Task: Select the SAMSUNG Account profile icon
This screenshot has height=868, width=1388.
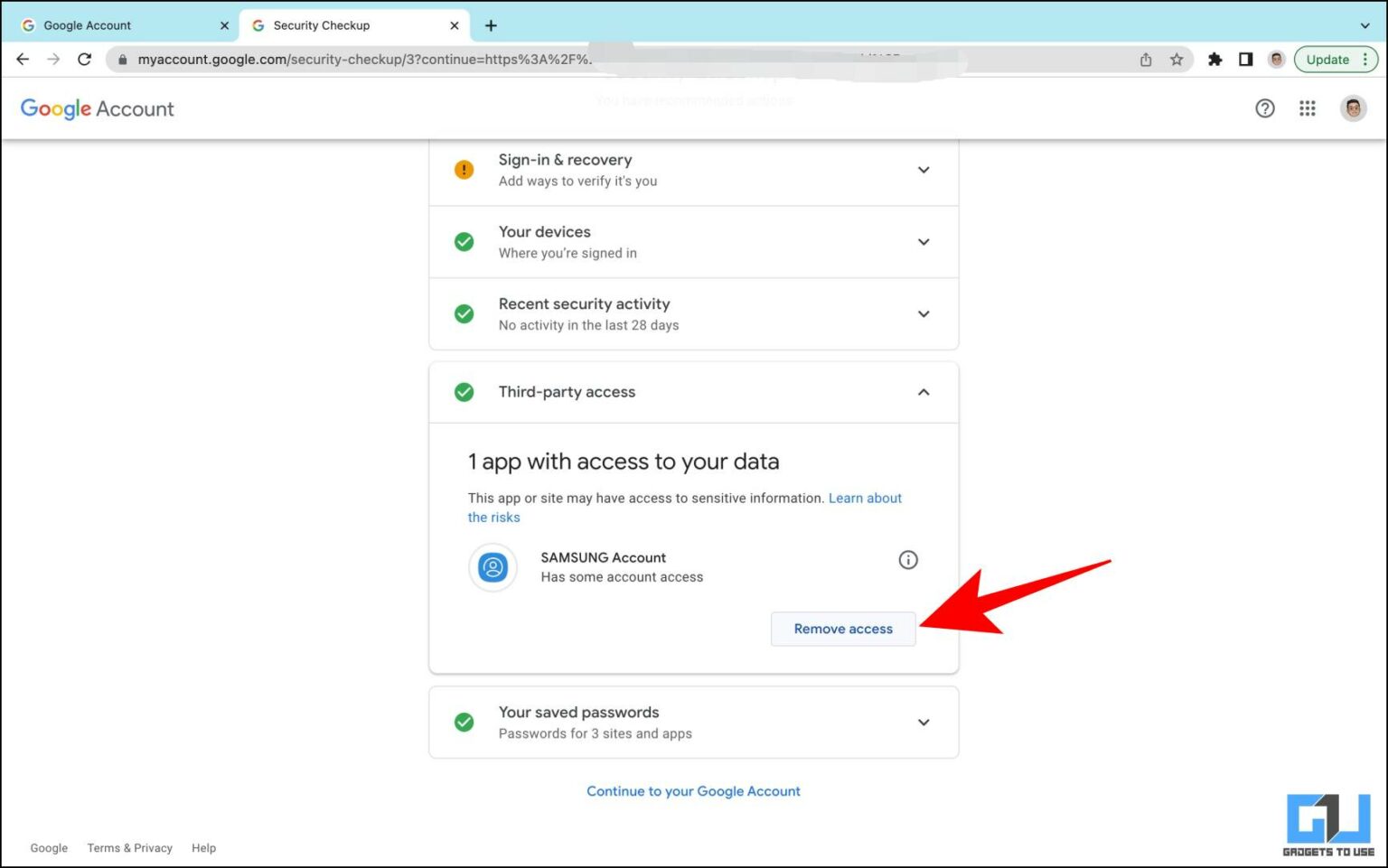Action: click(x=492, y=567)
